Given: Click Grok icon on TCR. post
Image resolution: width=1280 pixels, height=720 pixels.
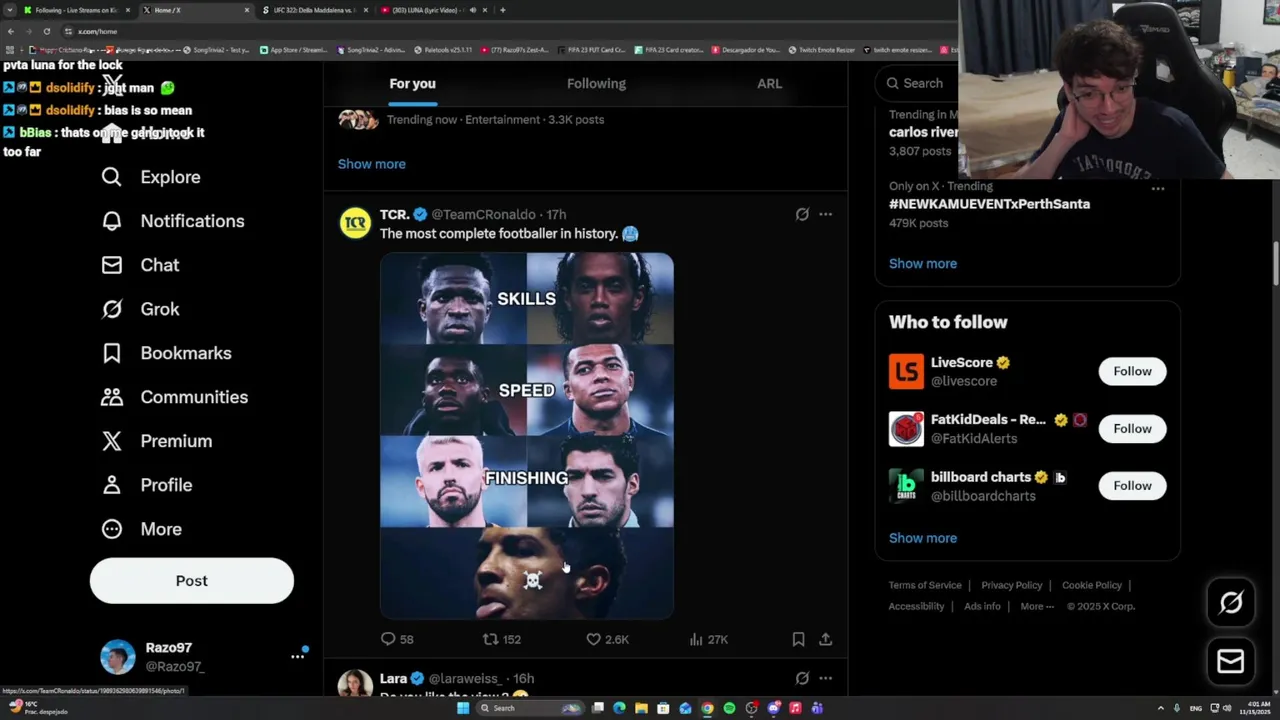Looking at the screenshot, I should click(802, 214).
